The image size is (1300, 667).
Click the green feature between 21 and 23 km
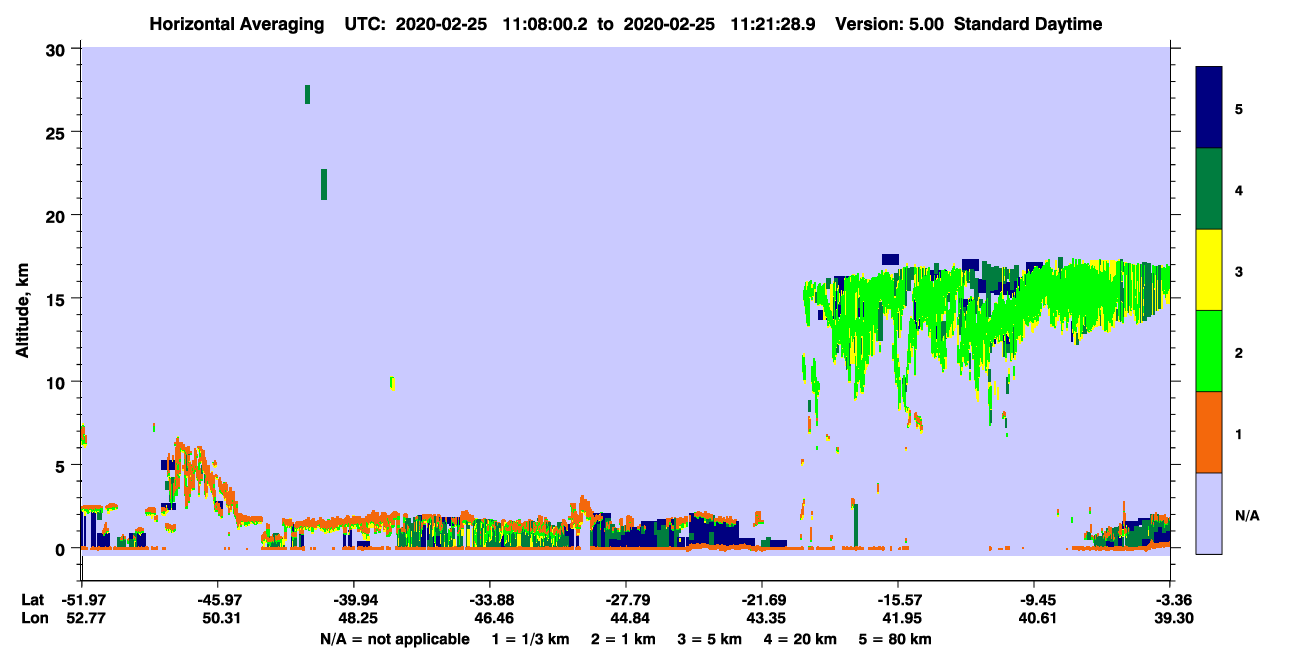[324, 184]
